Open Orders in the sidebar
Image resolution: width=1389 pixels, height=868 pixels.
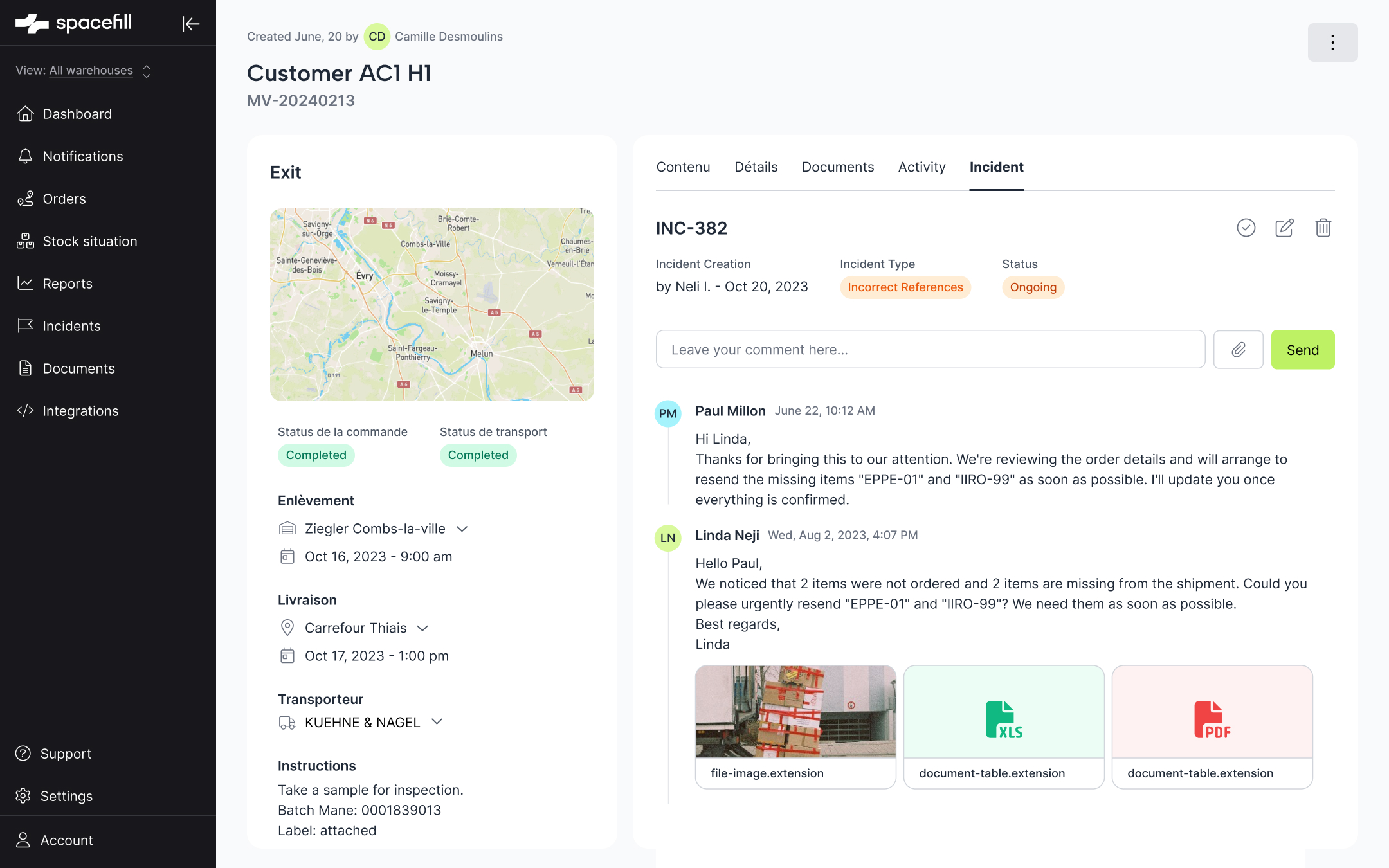(64, 199)
